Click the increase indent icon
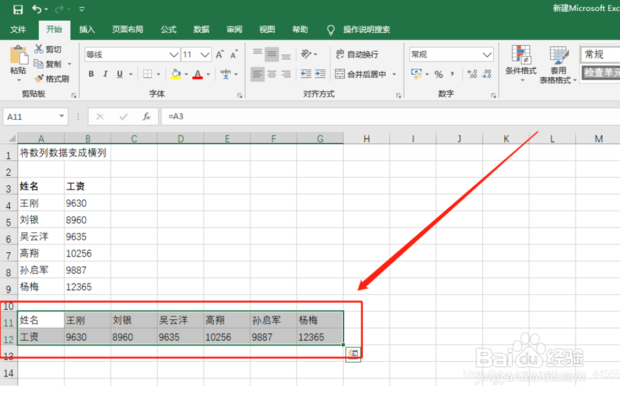This screenshot has width=620, height=399. point(320,74)
